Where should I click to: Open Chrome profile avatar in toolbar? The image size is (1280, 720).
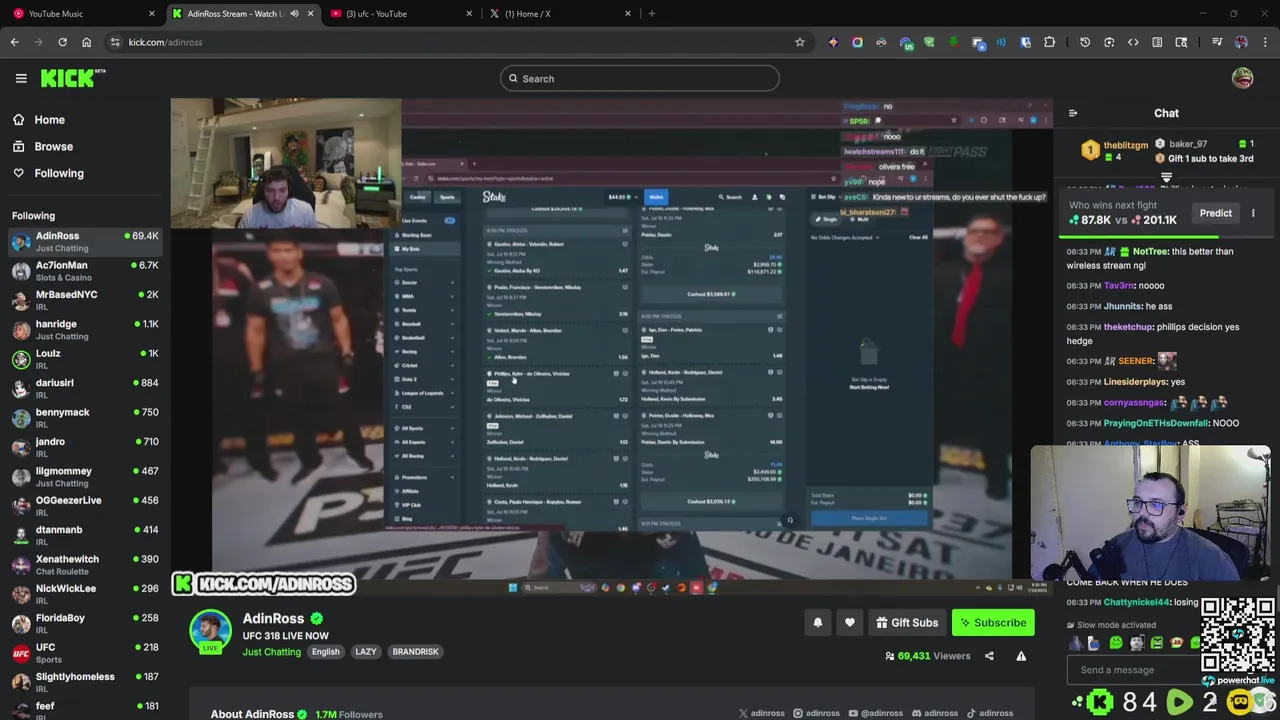click(1241, 42)
